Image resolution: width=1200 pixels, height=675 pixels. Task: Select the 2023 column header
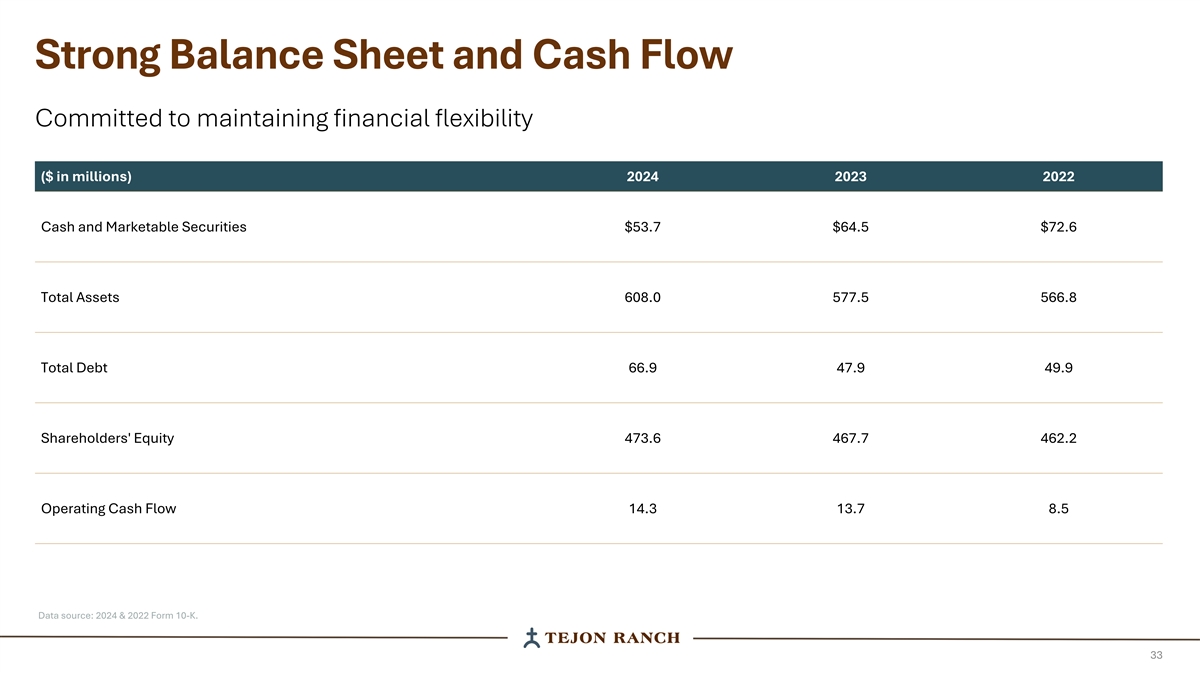(850, 177)
